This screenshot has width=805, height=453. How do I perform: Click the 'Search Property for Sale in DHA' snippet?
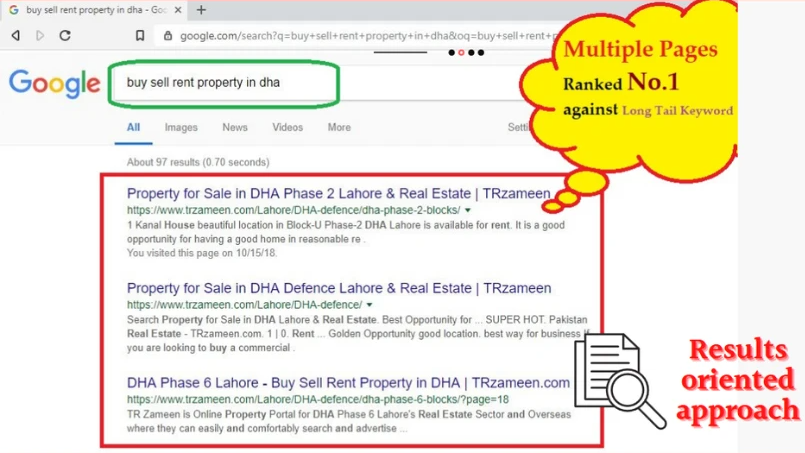[358, 334]
